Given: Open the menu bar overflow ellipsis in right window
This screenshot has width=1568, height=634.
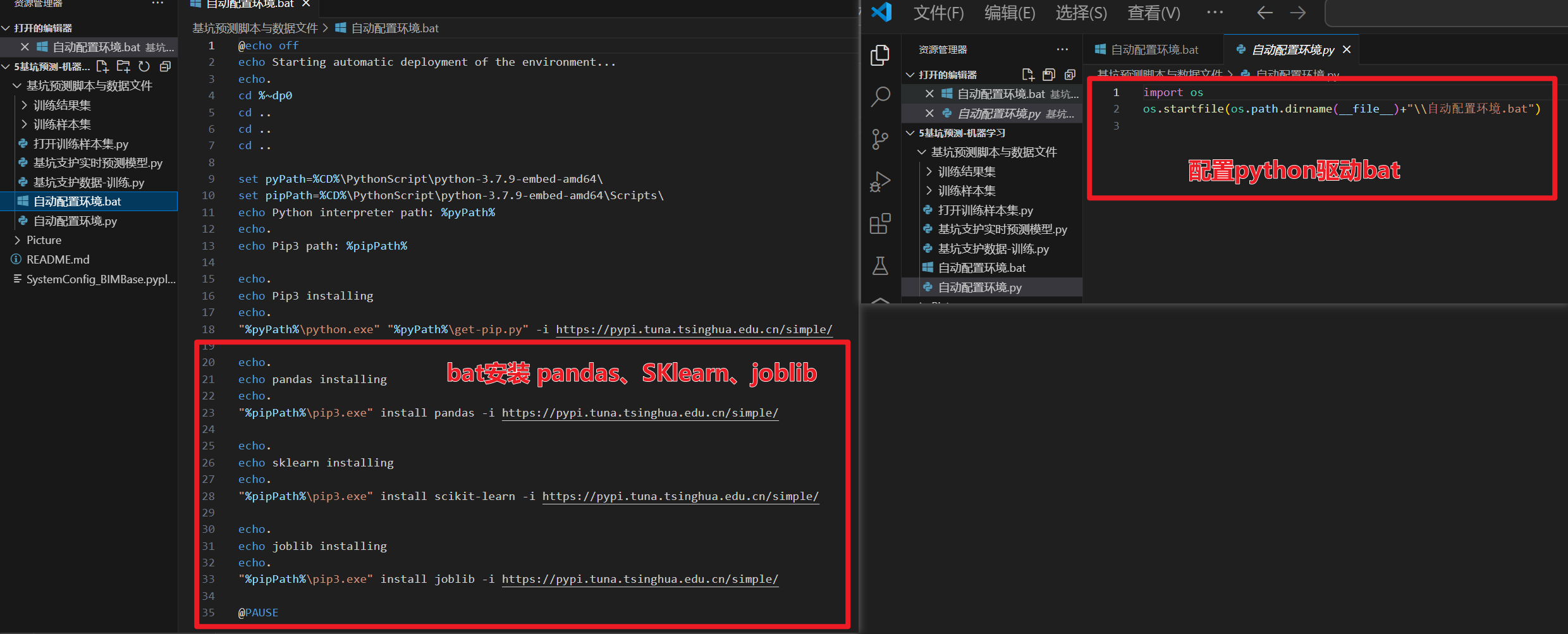Looking at the screenshot, I should (x=1215, y=12).
